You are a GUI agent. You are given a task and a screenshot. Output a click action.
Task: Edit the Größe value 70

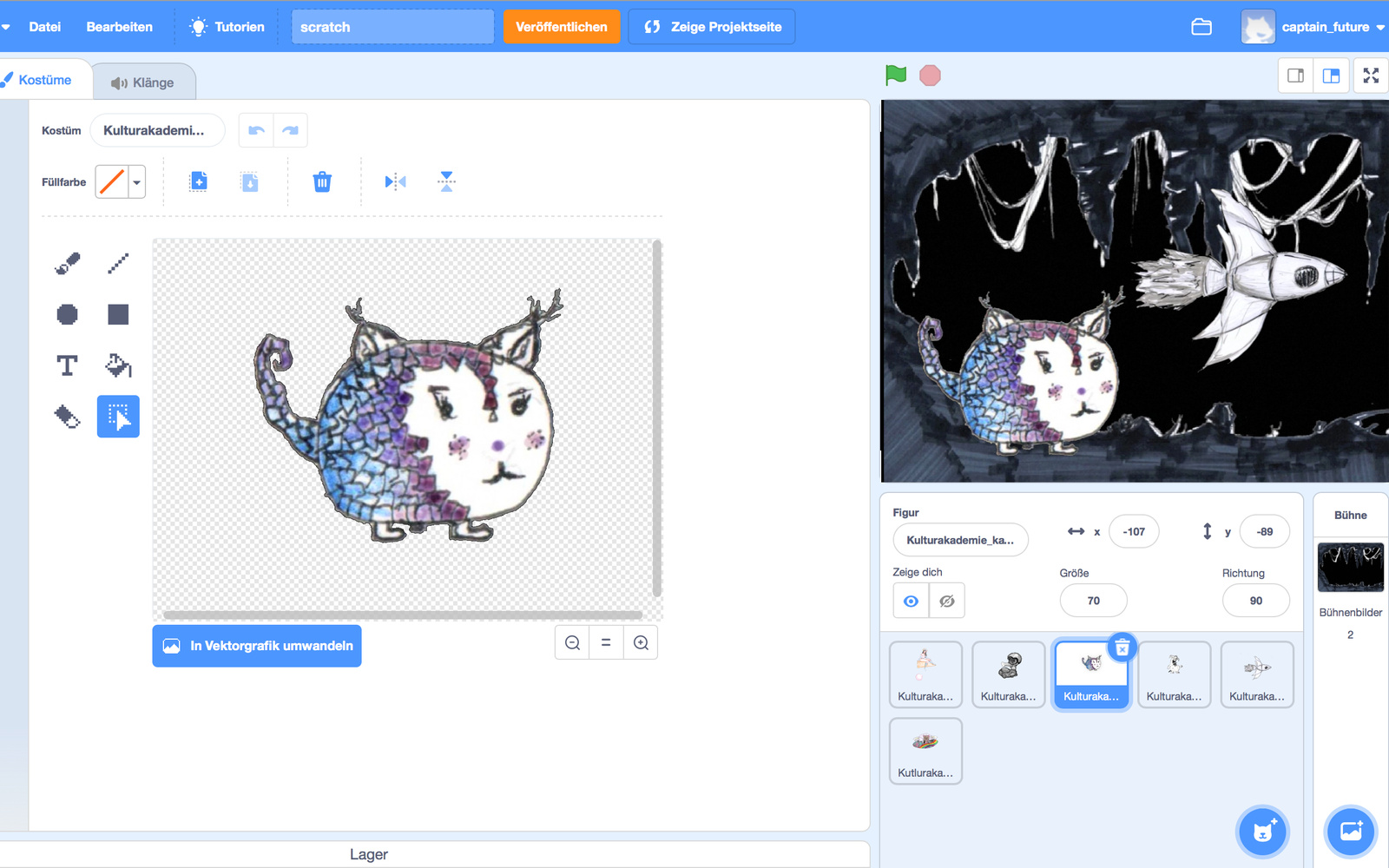tap(1094, 601)
